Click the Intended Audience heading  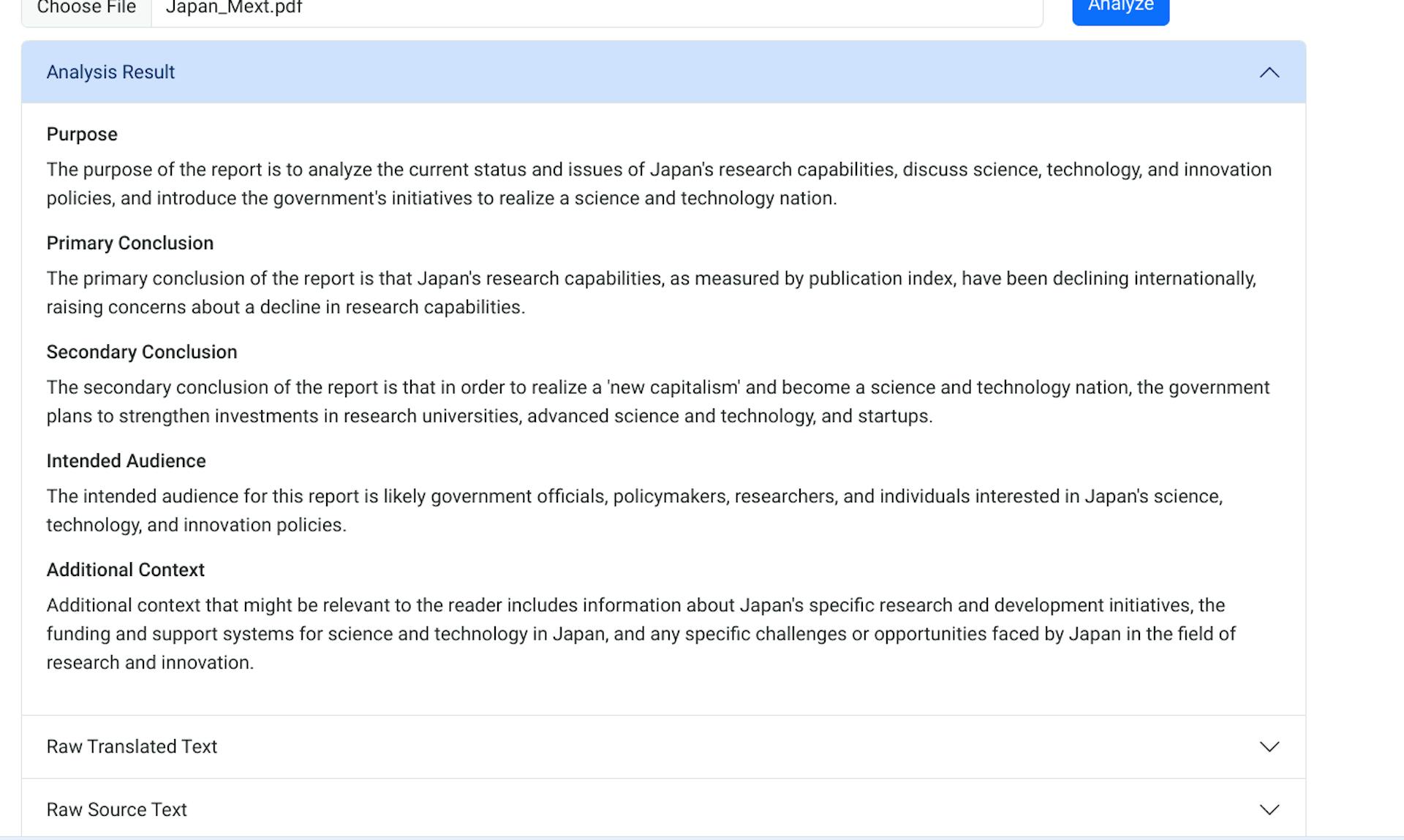[127, 461]
